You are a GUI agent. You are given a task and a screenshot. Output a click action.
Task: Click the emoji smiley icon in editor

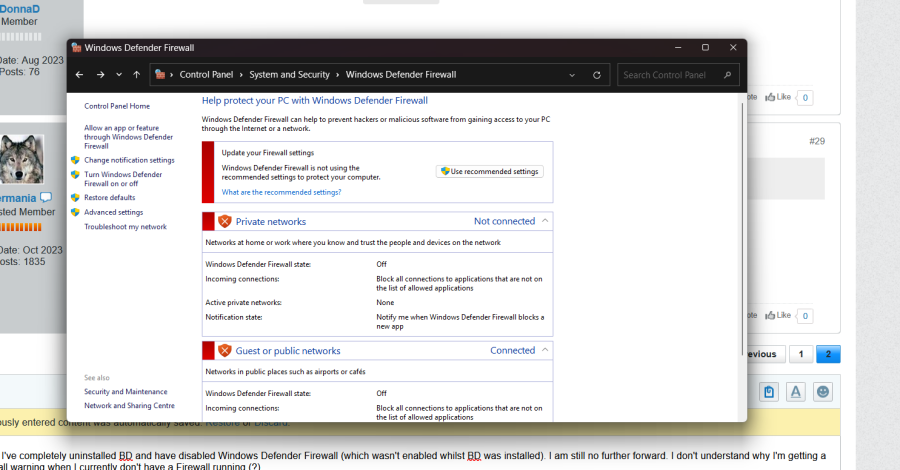[x=823, y=392]
